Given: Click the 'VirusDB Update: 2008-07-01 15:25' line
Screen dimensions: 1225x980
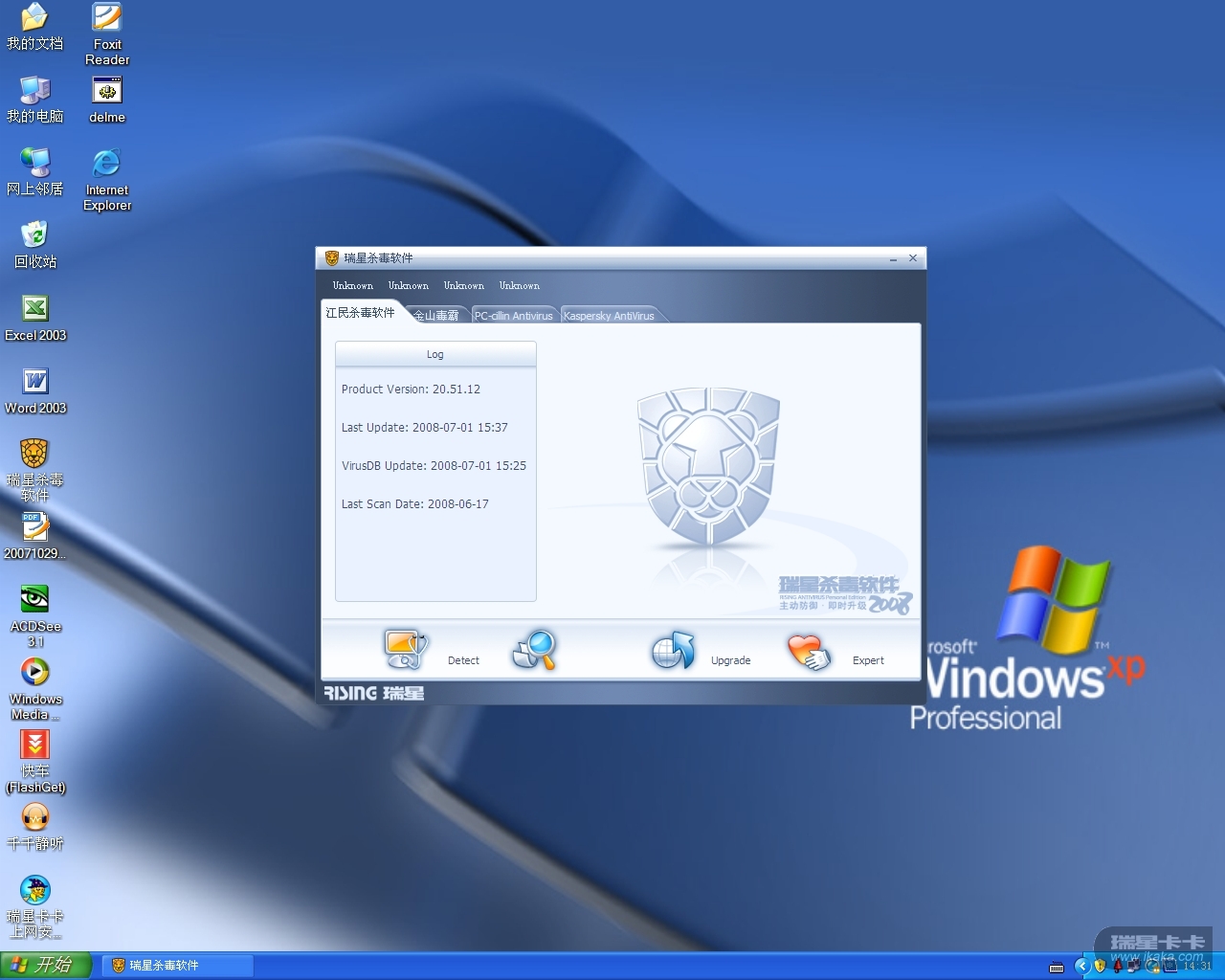Looking at the screenshot, I should 434,466.
